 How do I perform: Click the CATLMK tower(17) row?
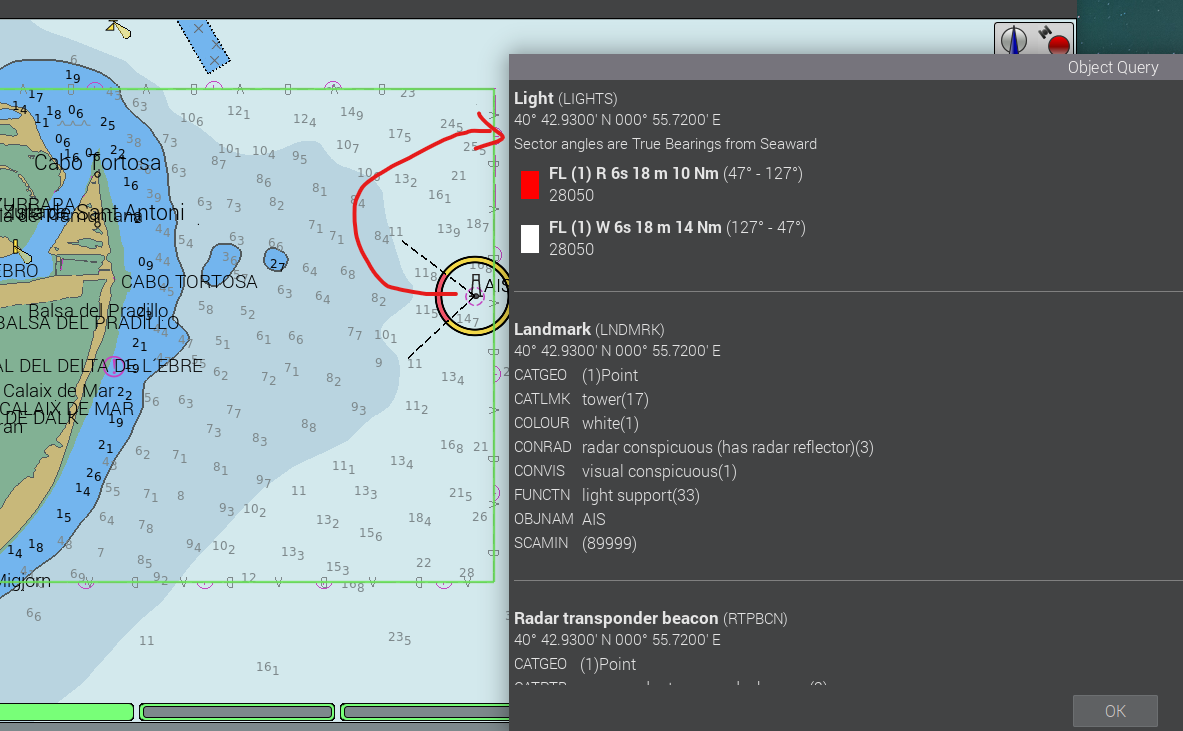tap(581, 399)
